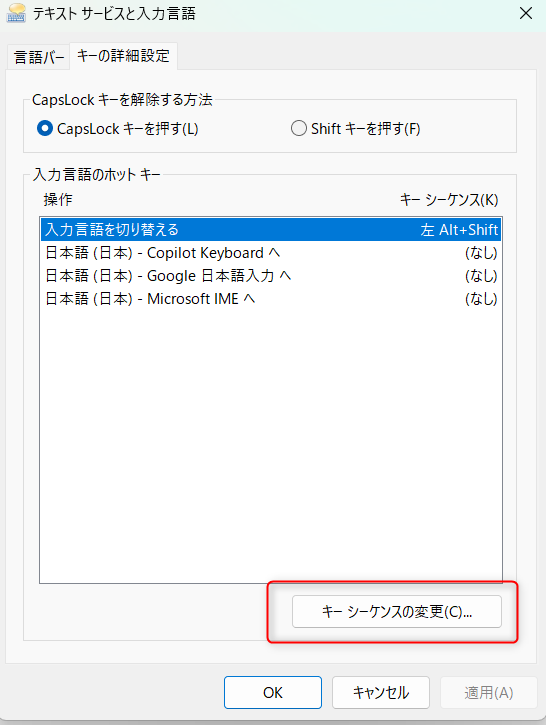Click the 左 Alt+Shift key sequence value
Viewport: 546px width, 725px height.
(459, 230)
